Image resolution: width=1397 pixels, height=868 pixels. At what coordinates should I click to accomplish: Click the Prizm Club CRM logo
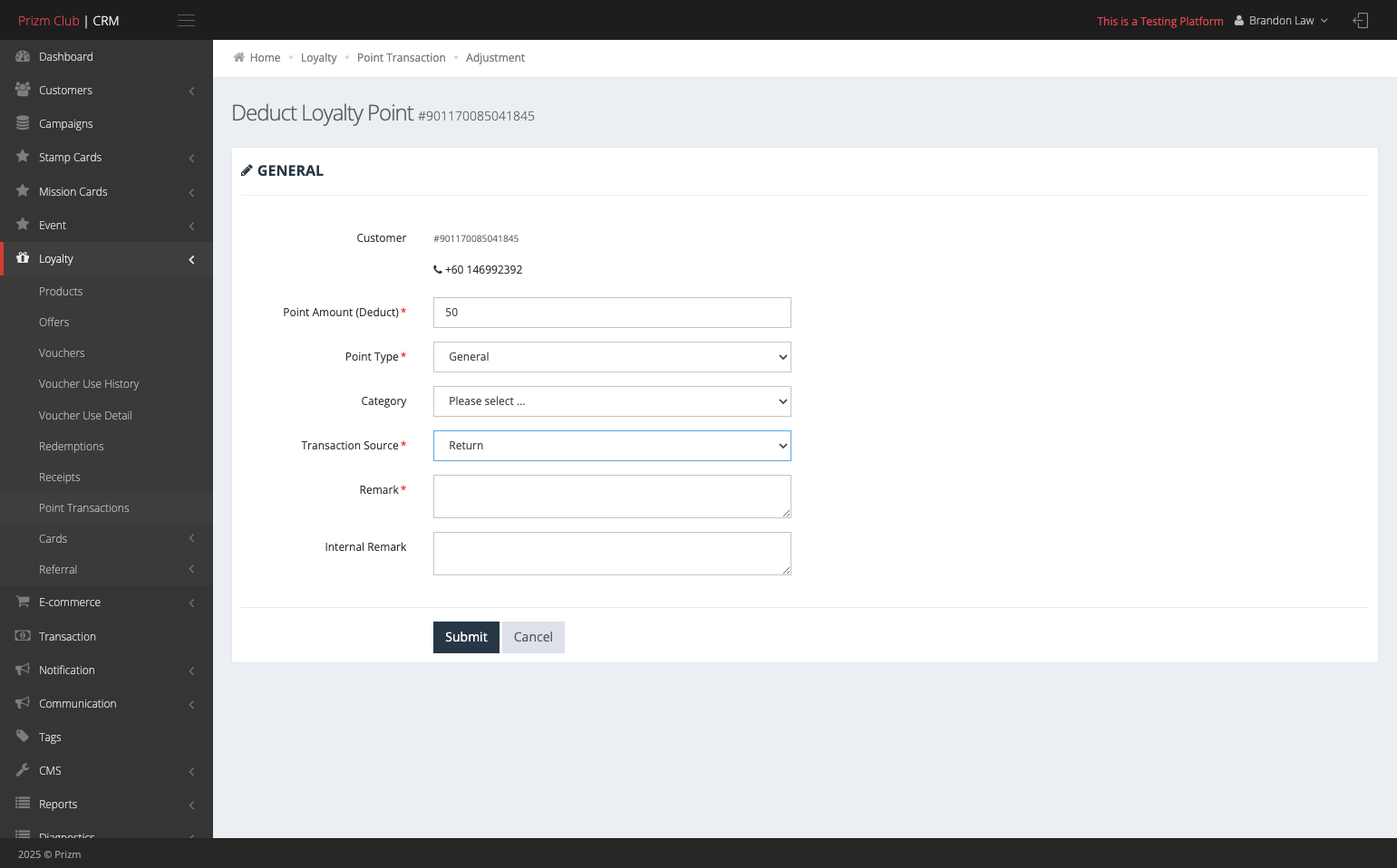[x=69, y=21]
